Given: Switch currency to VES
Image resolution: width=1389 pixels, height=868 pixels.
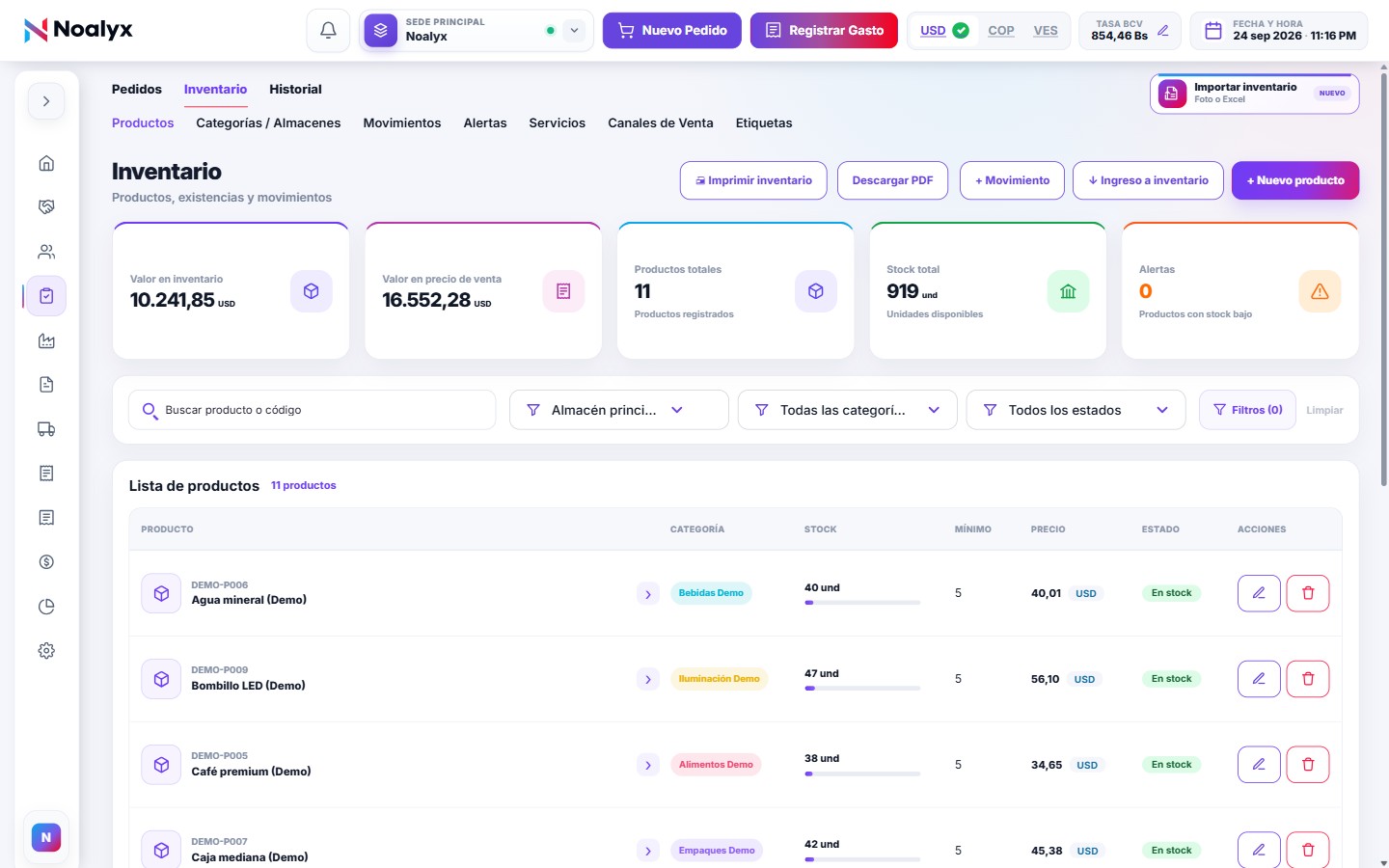Looking at the screenshot, I should [x=1046, y=31].
